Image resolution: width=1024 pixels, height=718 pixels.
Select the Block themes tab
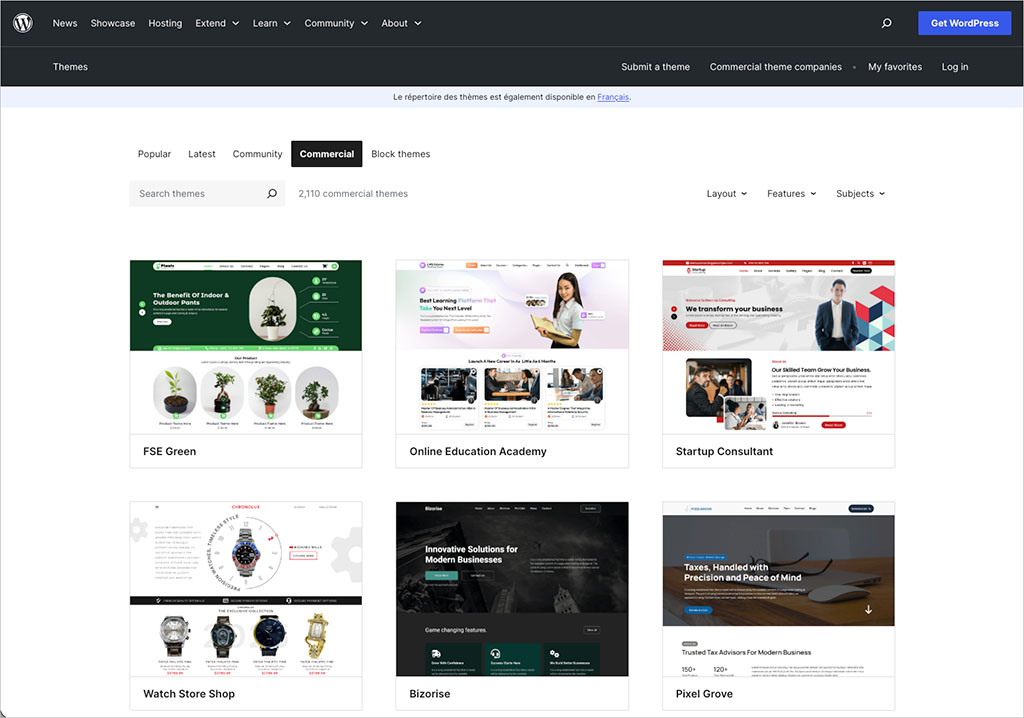tap(400, 154)
